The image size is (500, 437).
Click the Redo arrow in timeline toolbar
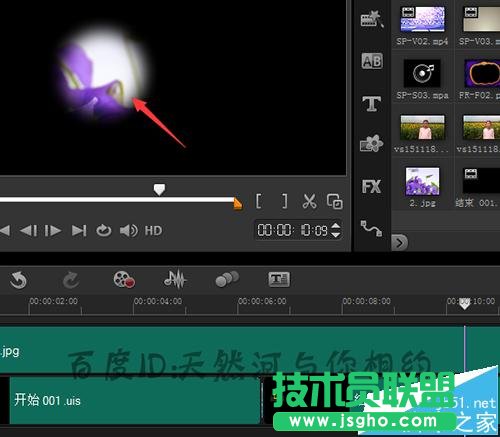[x=71, y=280]
